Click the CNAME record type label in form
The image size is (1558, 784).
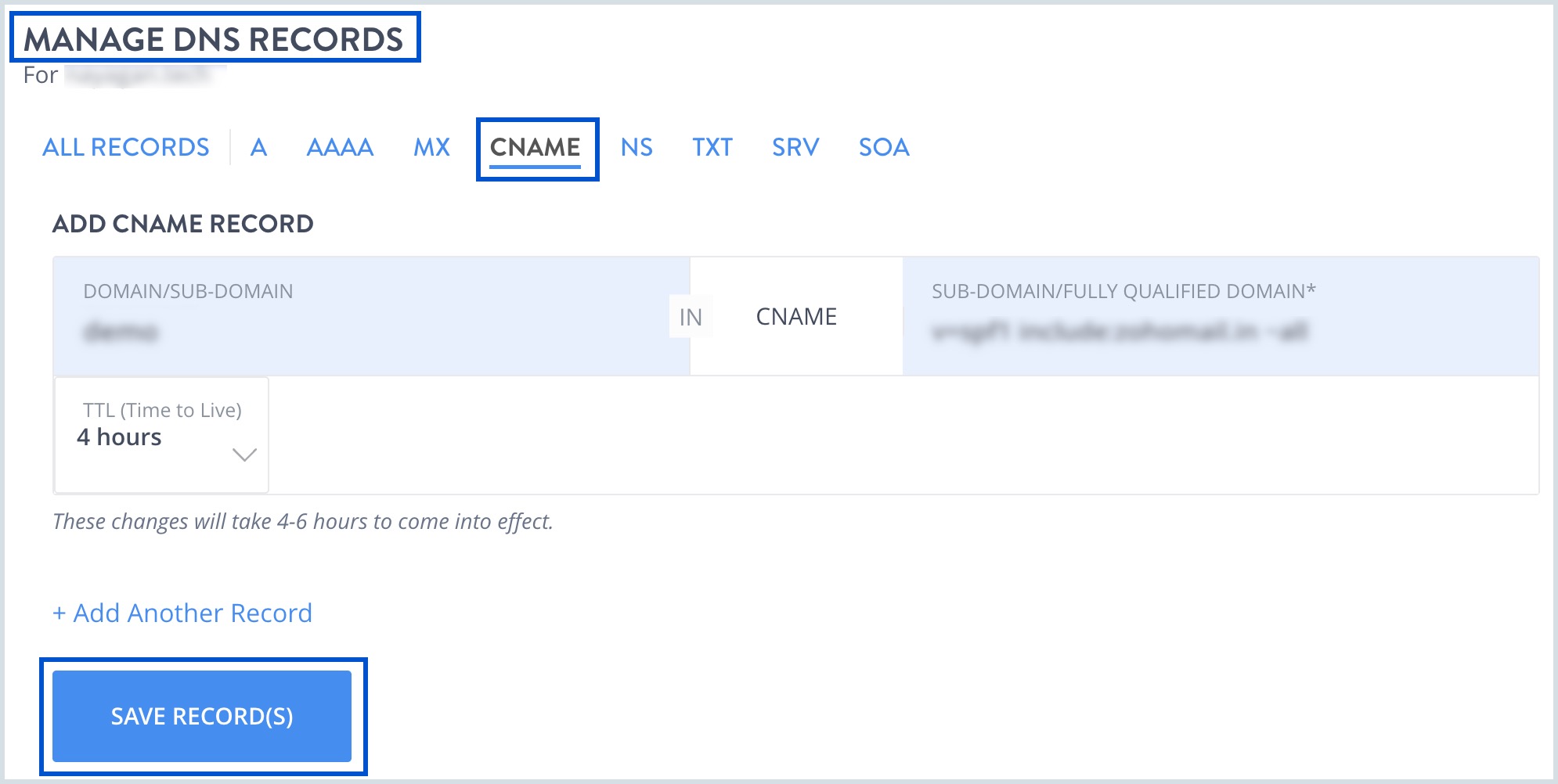(x=796, y=317)
